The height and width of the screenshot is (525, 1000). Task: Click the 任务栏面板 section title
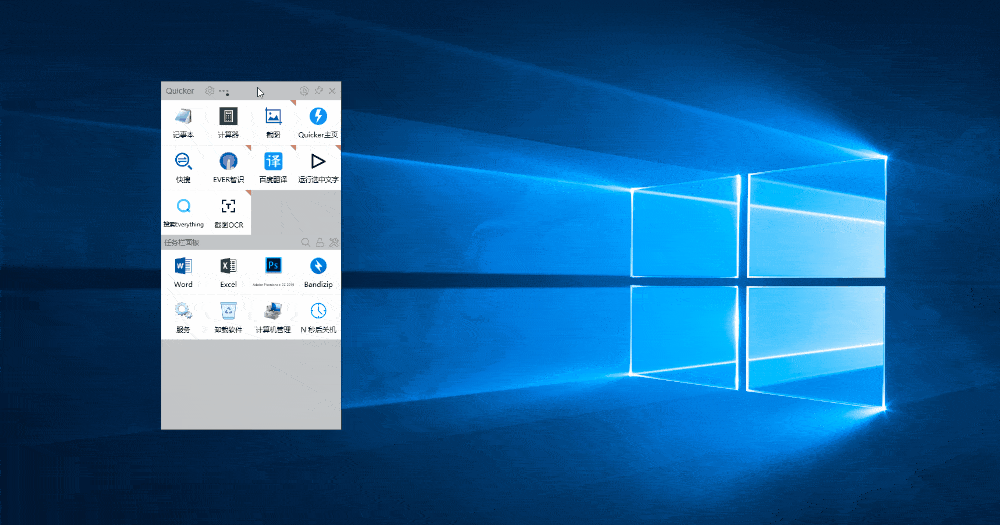click(182, 242)
